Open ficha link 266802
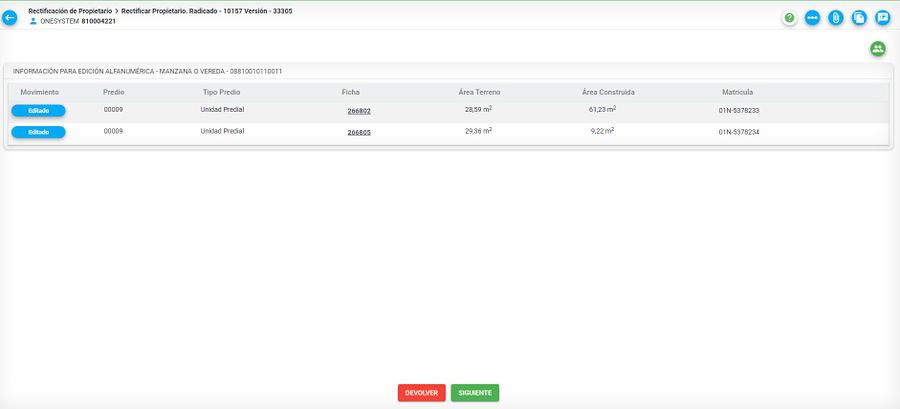Viewport: 900px width, 409px height. pyautogui.click(x=359, y=110)
